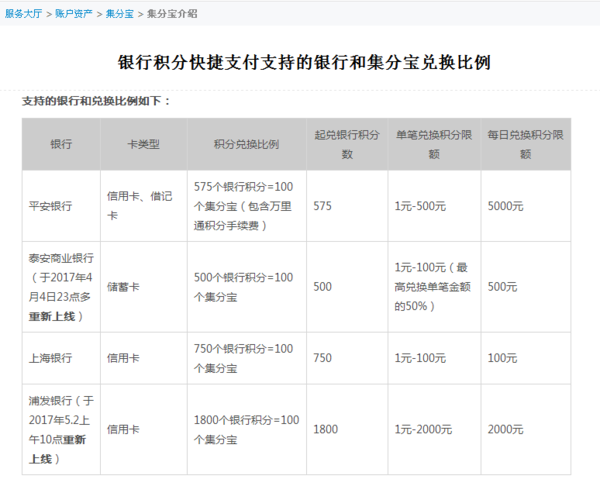Select the 5000元 daily limit cell

coord(525,206)
